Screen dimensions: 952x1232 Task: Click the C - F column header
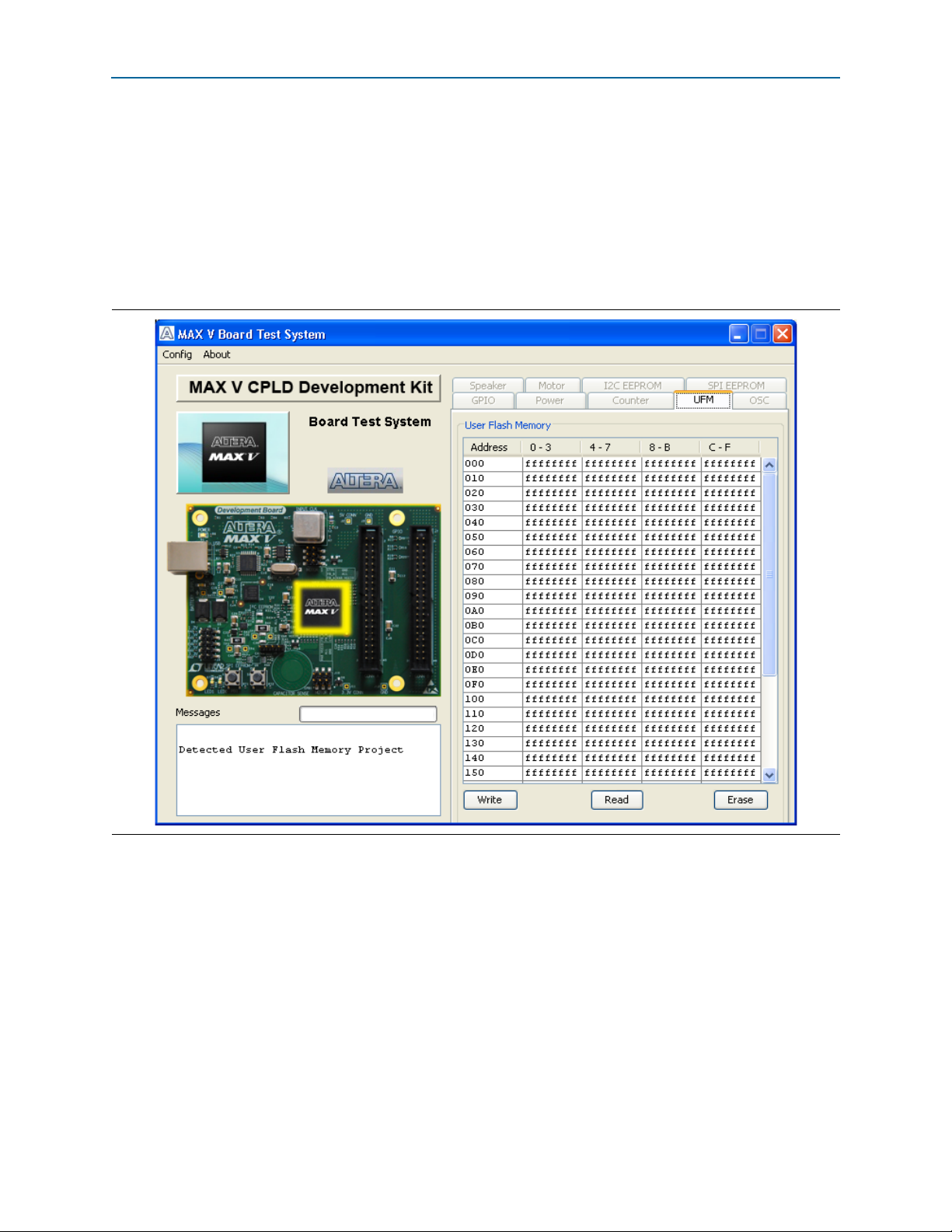[x=730, y=448]
